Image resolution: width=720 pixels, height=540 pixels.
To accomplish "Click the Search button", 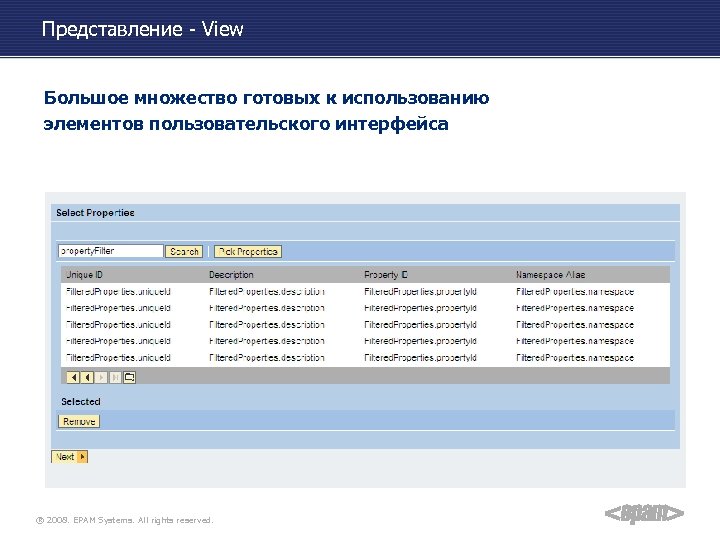I will [x=184, y=252].
